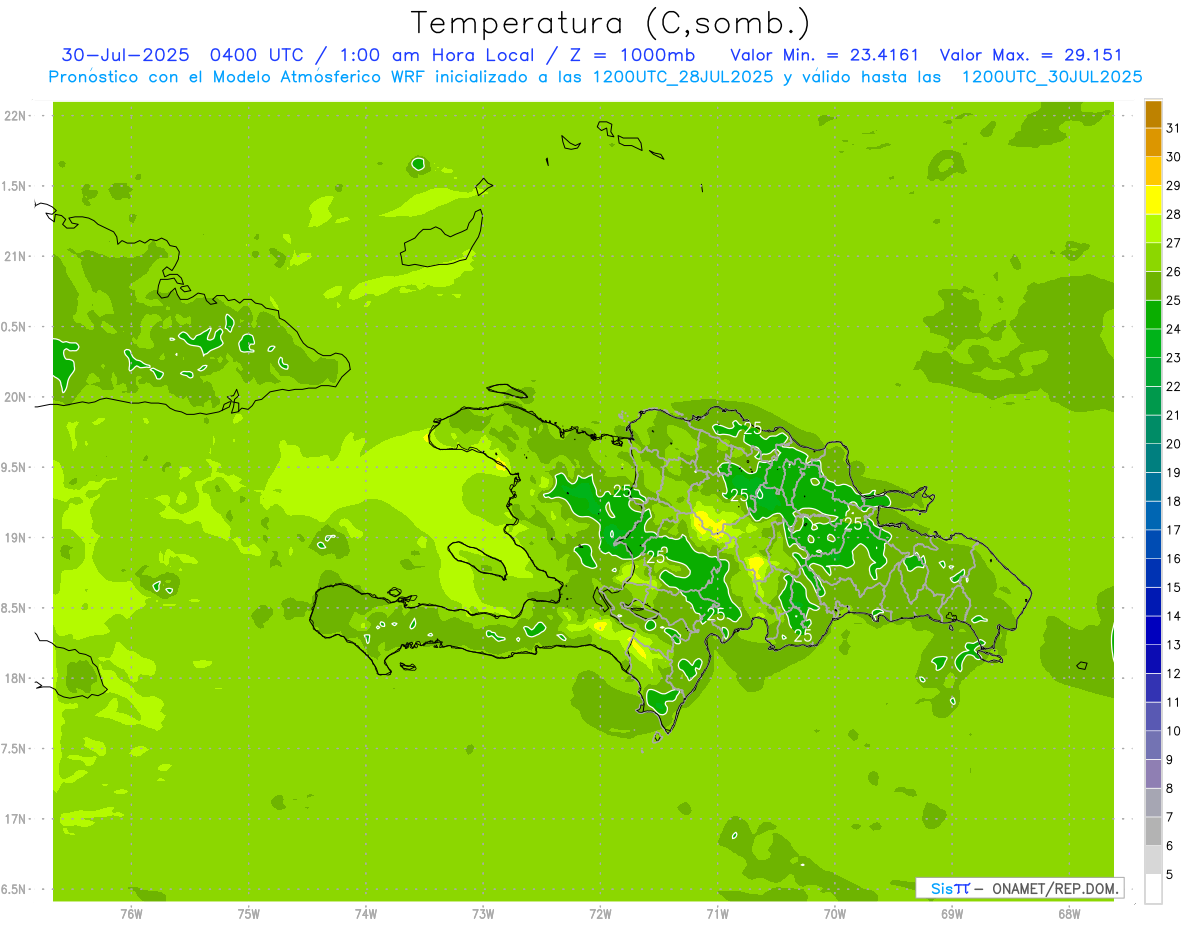Click teal swatch between colorbar 19 and 20

pyautogui.click(x=1153, y=458)
